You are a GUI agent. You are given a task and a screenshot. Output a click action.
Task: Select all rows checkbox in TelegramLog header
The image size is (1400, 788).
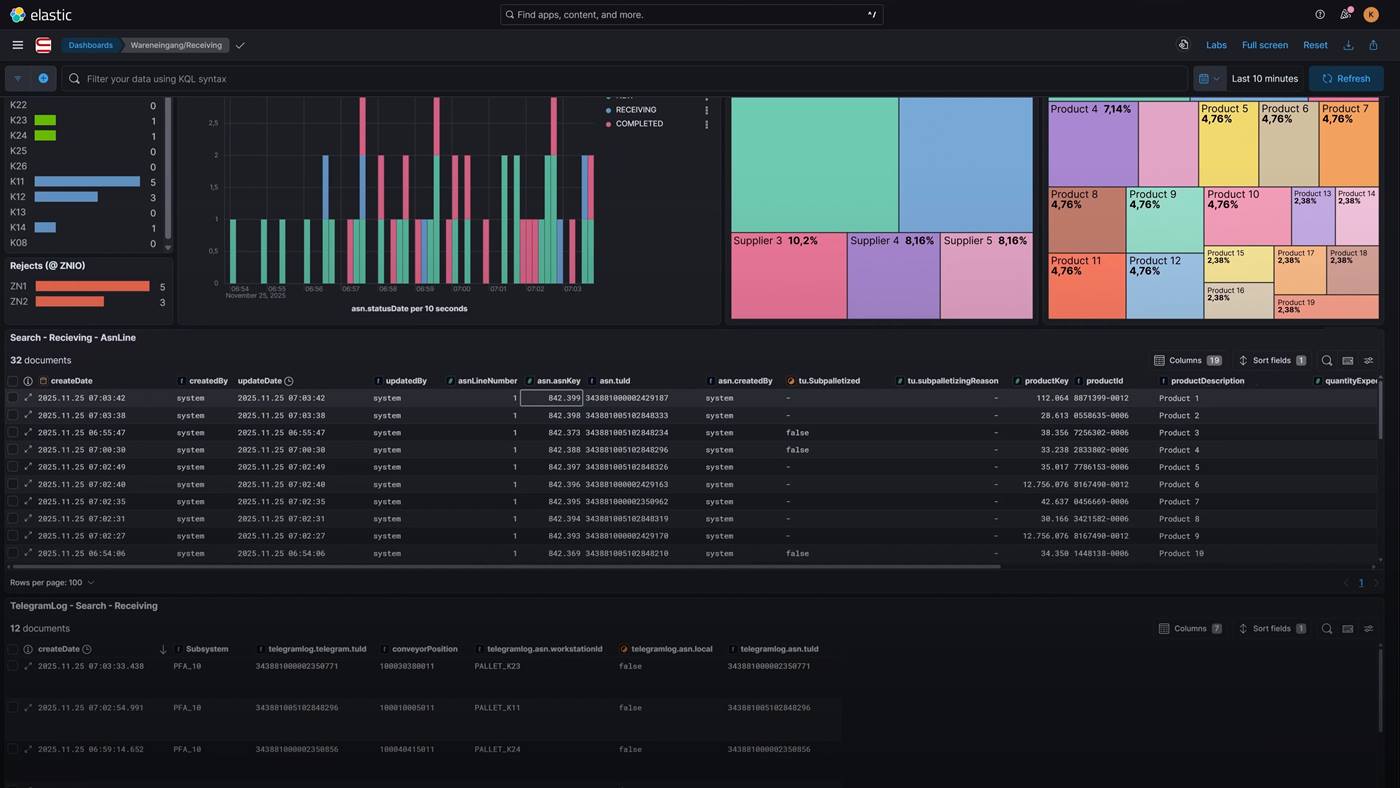12,649
